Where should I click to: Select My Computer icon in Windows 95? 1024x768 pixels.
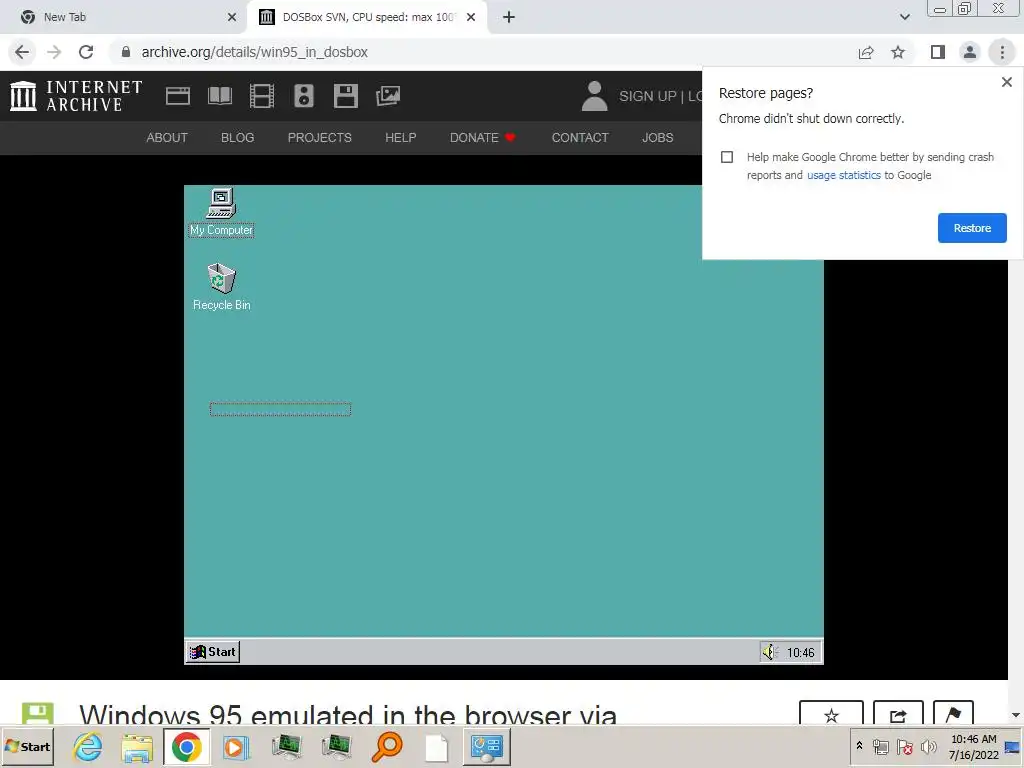pos(221,212)
